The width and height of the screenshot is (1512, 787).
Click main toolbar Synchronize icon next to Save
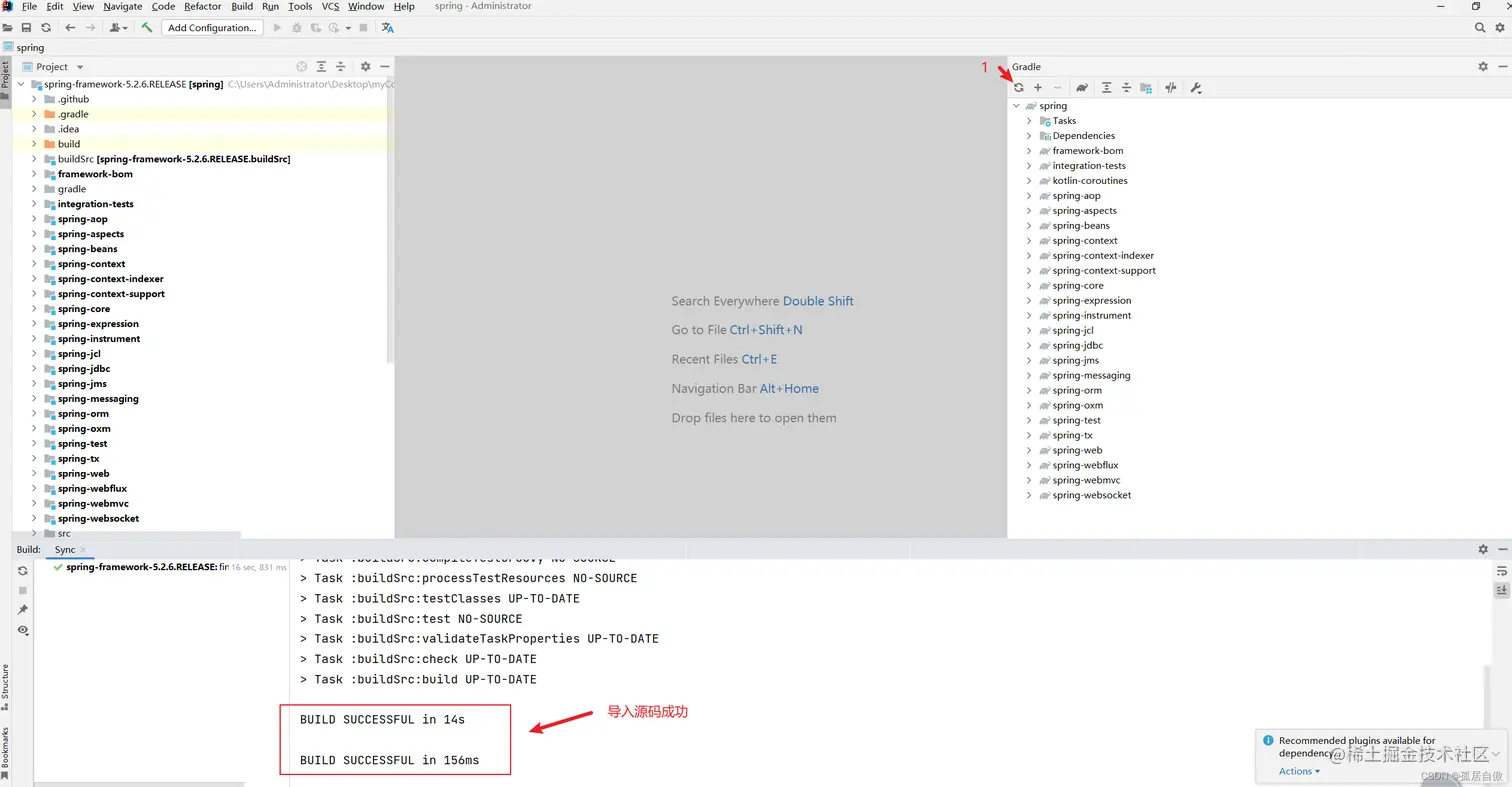click(45, 28)
